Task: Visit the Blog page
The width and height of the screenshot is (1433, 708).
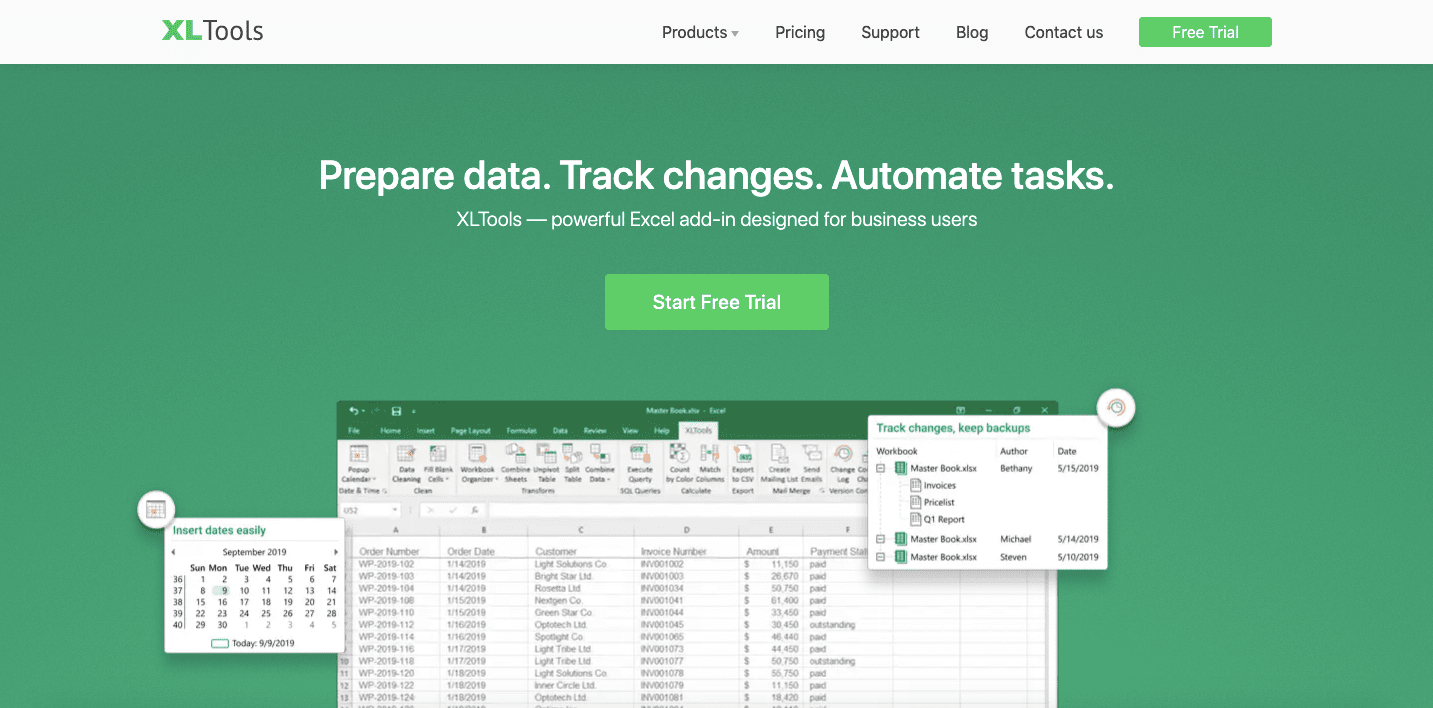Action: point(972,32)
